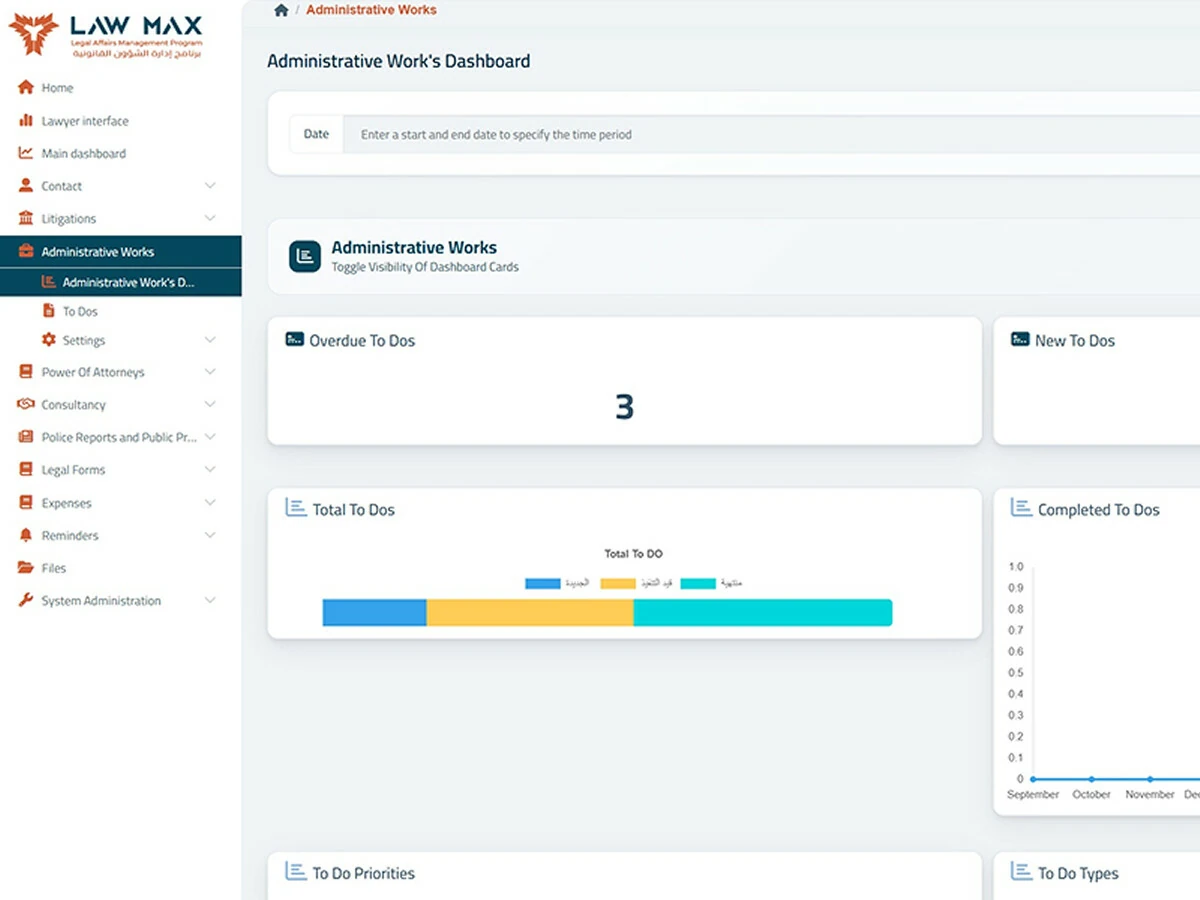Click the Overdue To Dos card icon
Image resolution: width=1200 pixels, height=900 pixels.
click(295, 340)
